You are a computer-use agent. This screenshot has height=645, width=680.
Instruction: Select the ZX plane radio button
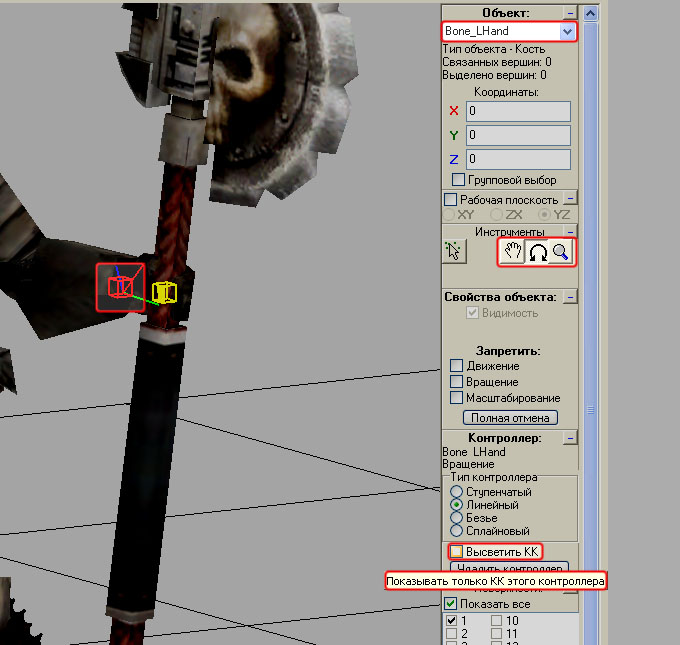(496, 214)
